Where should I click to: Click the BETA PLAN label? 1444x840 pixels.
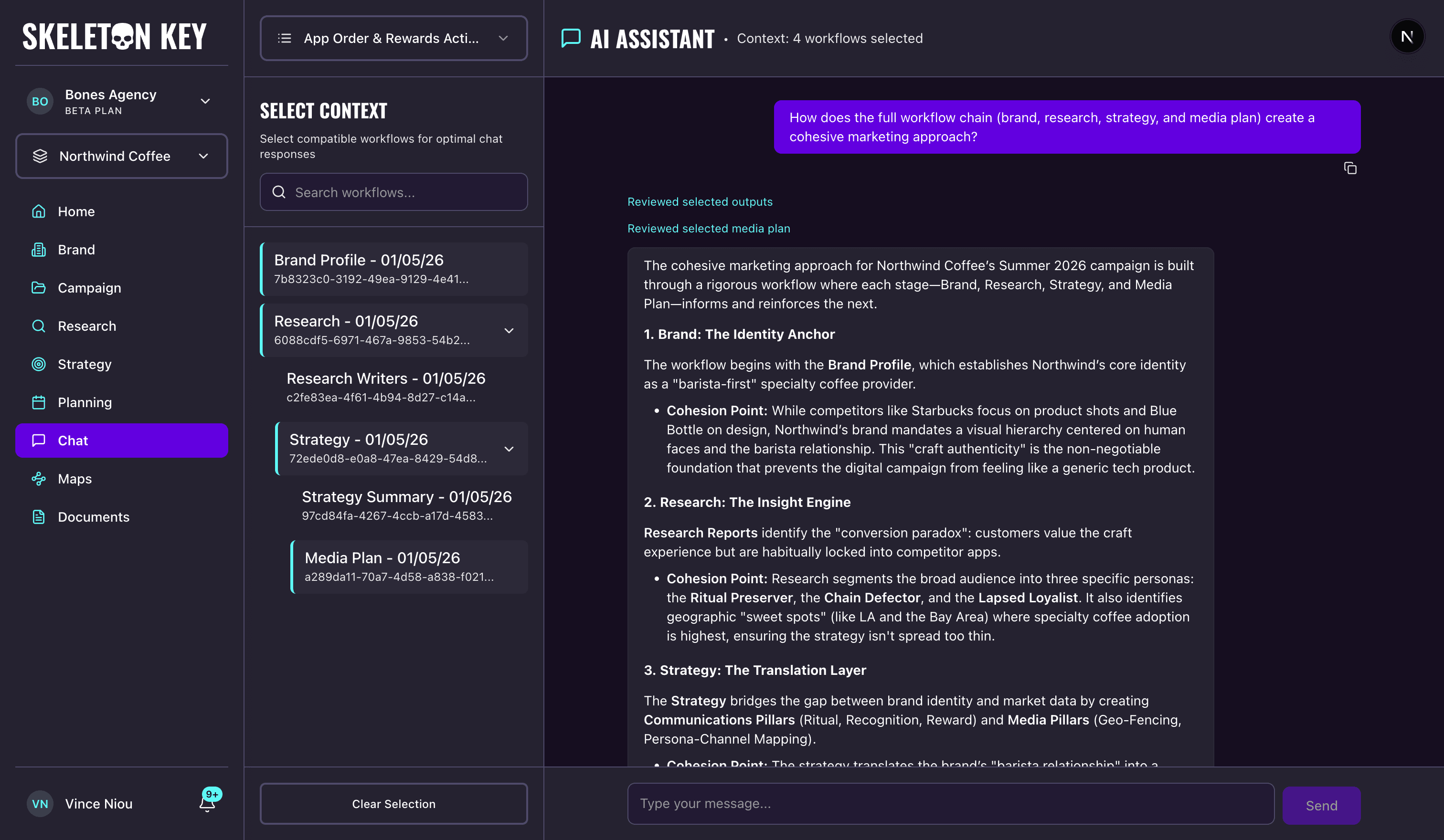pyautogui.click(x=94, y=111)
